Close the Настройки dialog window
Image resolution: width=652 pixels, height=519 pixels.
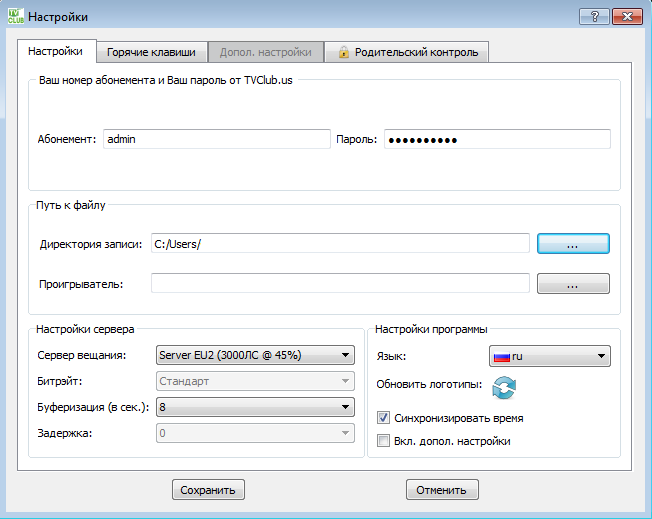627,17
